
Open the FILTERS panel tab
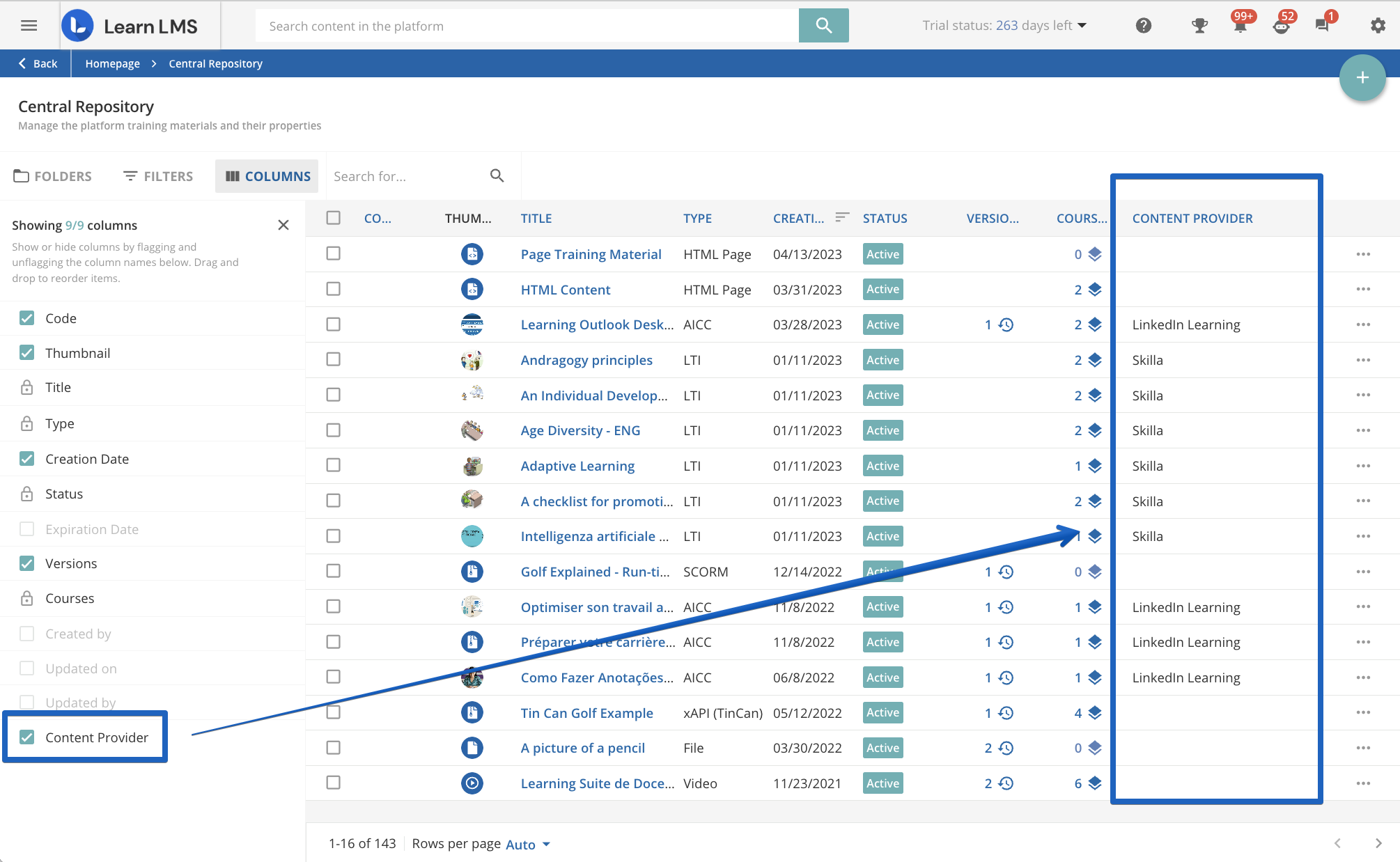(x=159, y=176)
